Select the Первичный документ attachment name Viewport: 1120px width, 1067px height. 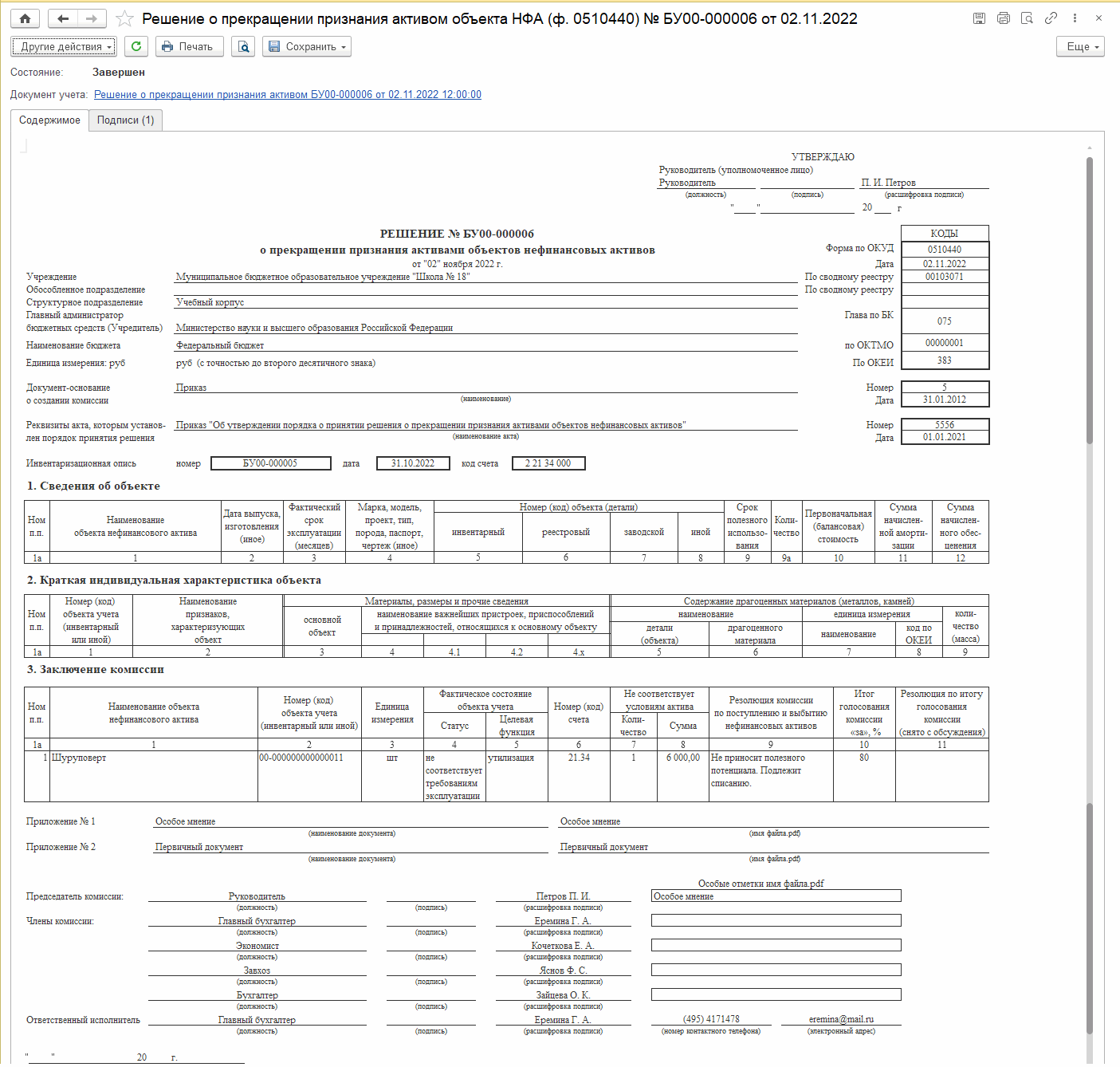pos(199,847)
